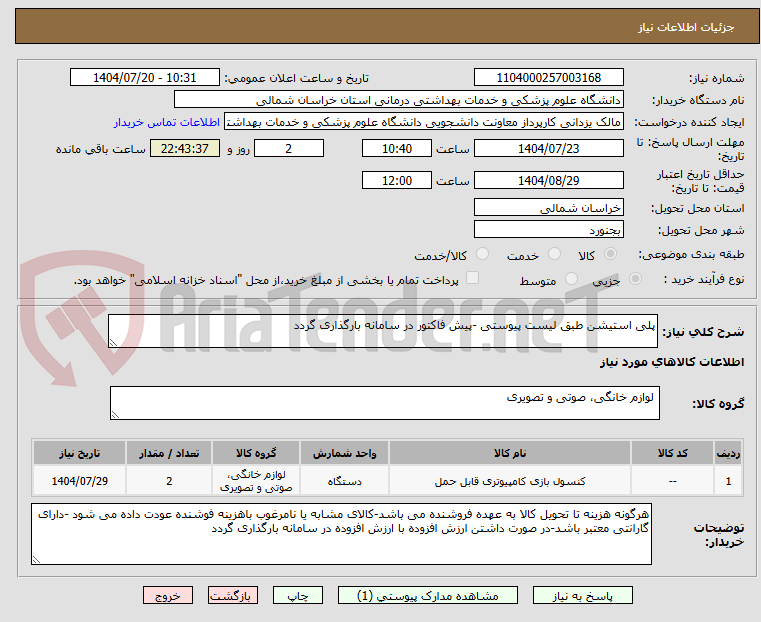Click the row number 1 cell
Viewport: 761px width, 622px height.
[728, 481]
